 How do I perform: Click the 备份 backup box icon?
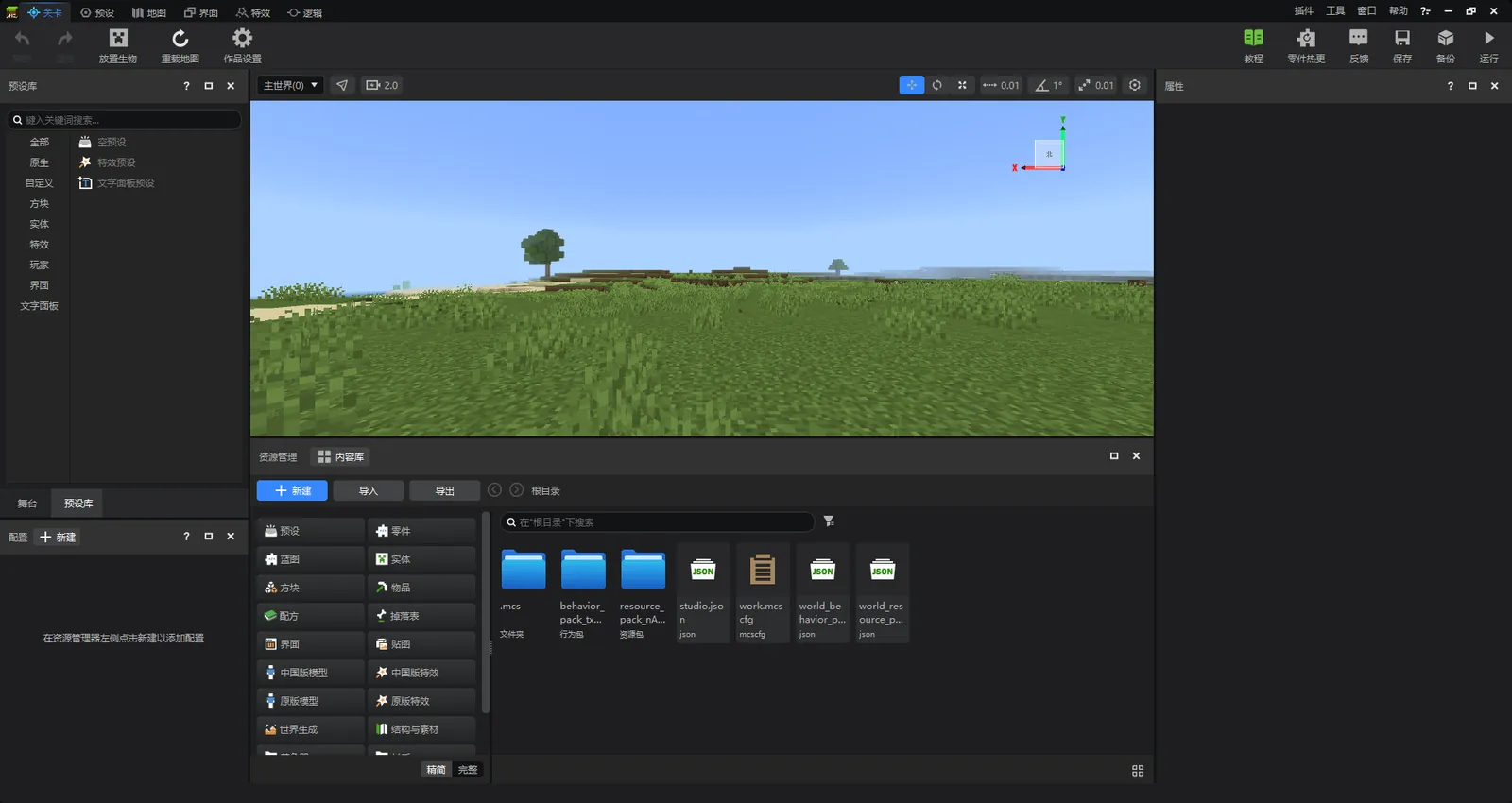click(x=1446, y=39)
